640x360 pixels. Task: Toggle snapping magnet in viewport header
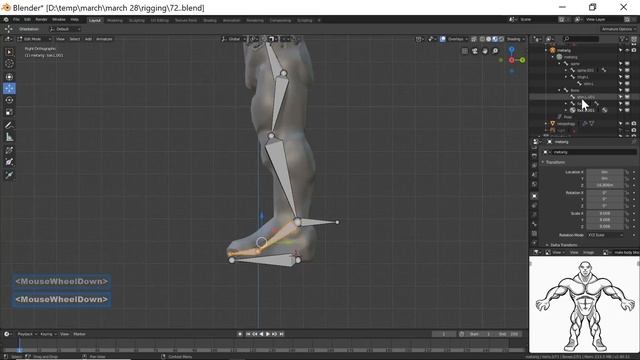264,39
